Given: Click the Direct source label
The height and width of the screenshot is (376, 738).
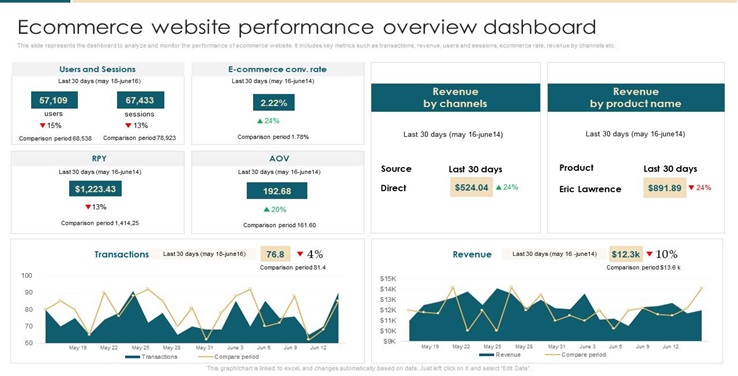Looking at the screenshot, I should pyautogui.click(x=393, y=188).
